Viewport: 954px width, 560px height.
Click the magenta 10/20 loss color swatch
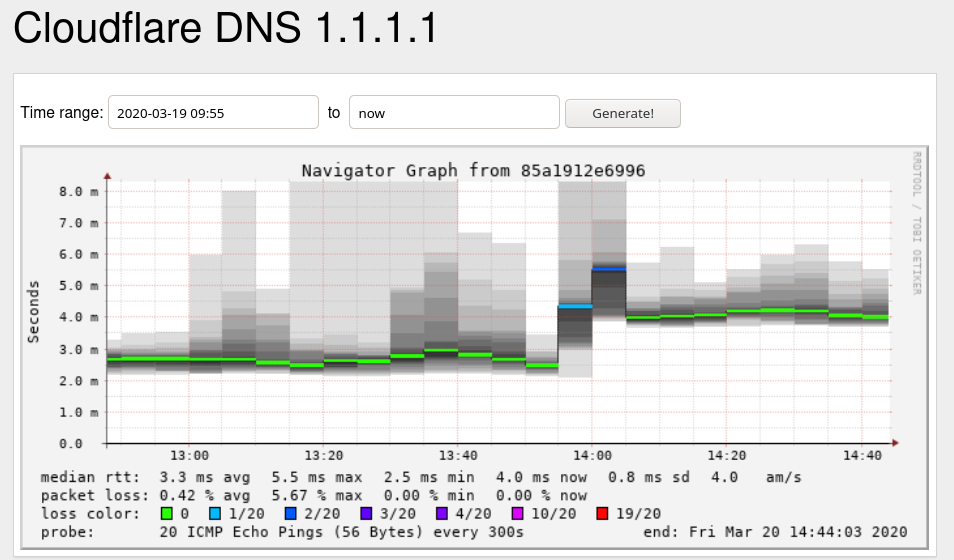(518, 514)
